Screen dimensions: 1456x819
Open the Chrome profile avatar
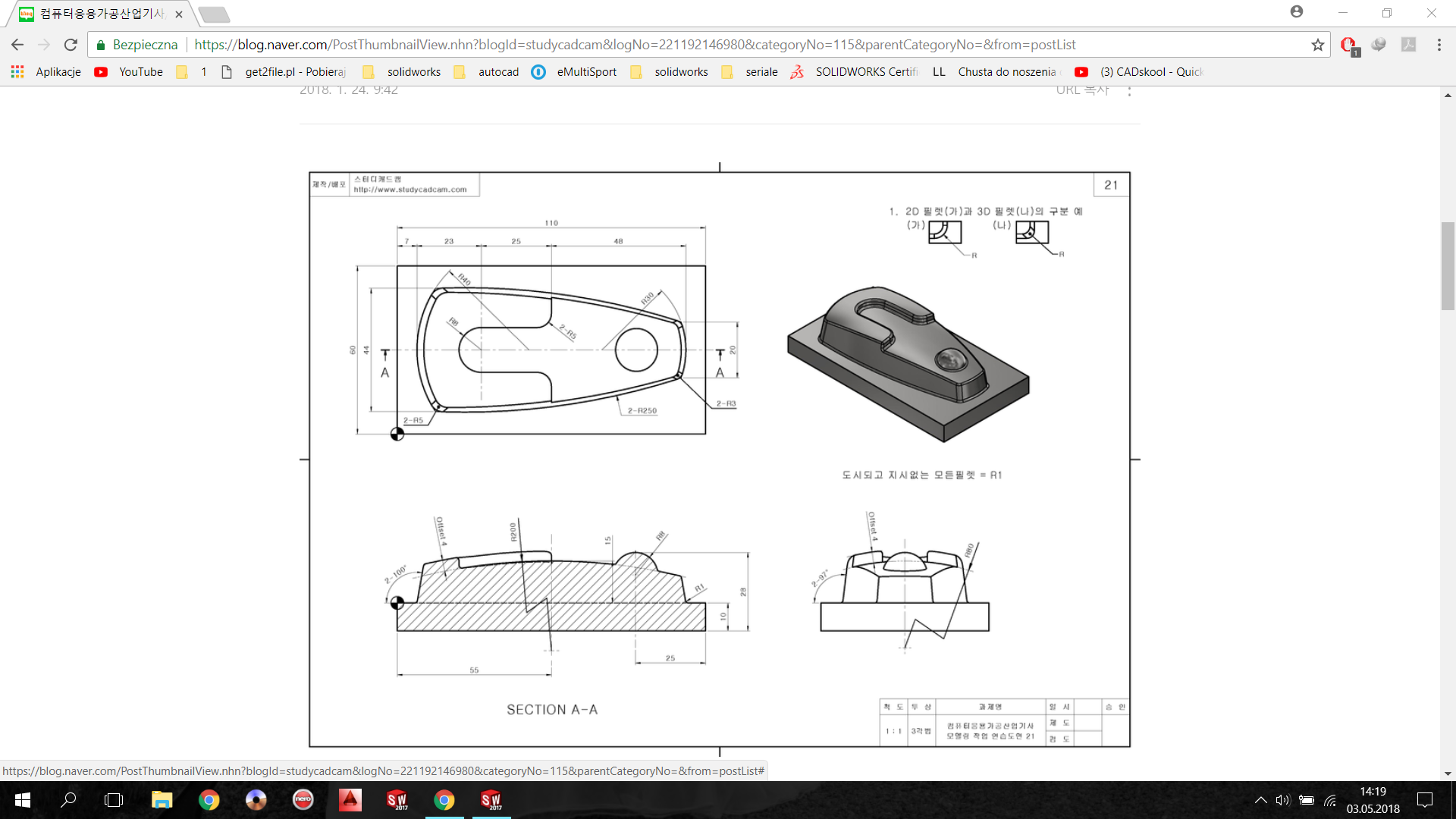pyautogui.click(x=1297, y=11)
